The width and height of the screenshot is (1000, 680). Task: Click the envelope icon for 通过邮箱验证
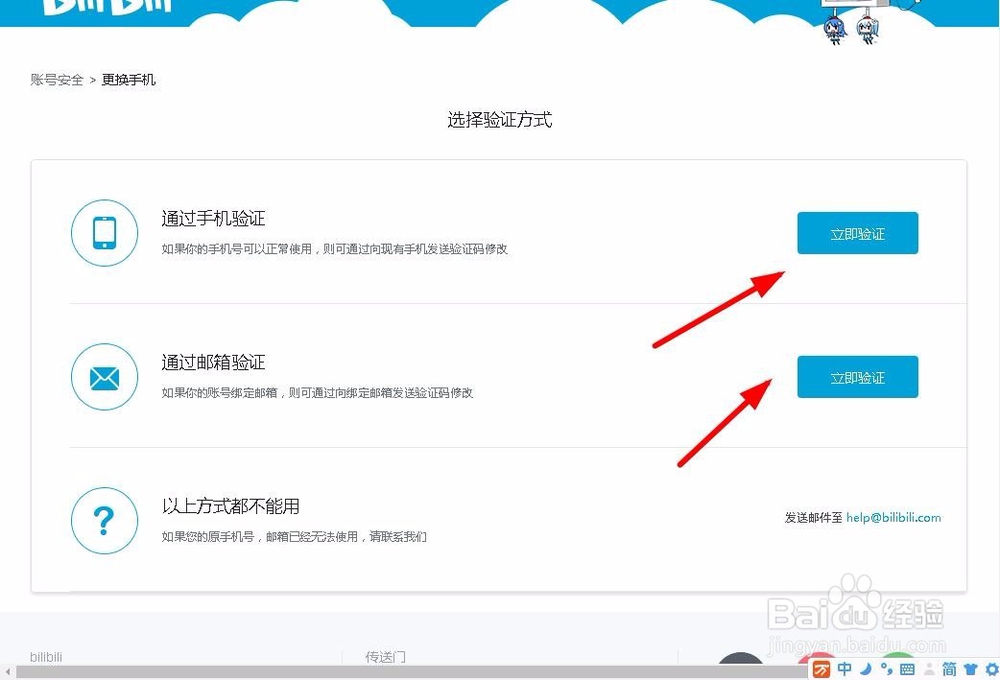[x=104, y=377]
